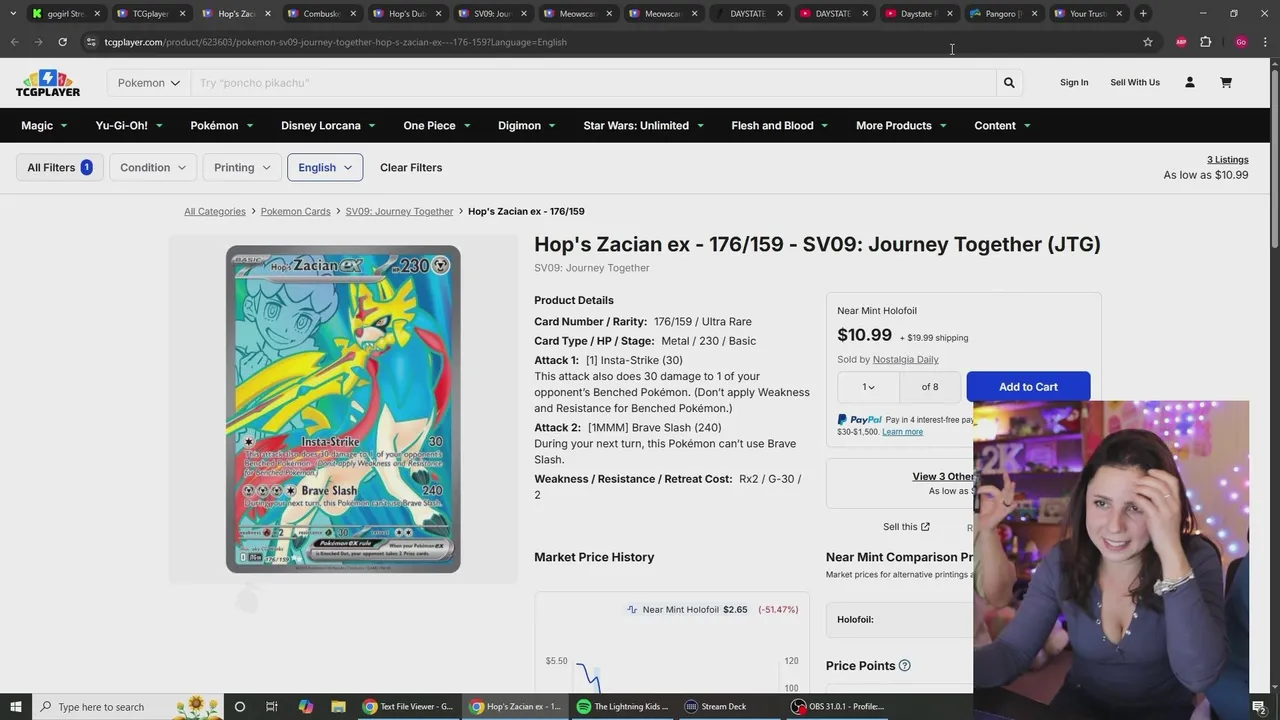Expand the Printing filter dropdown
This screenshot has height=720, width=1280.
pyautogui.click(x=242, y=167)
